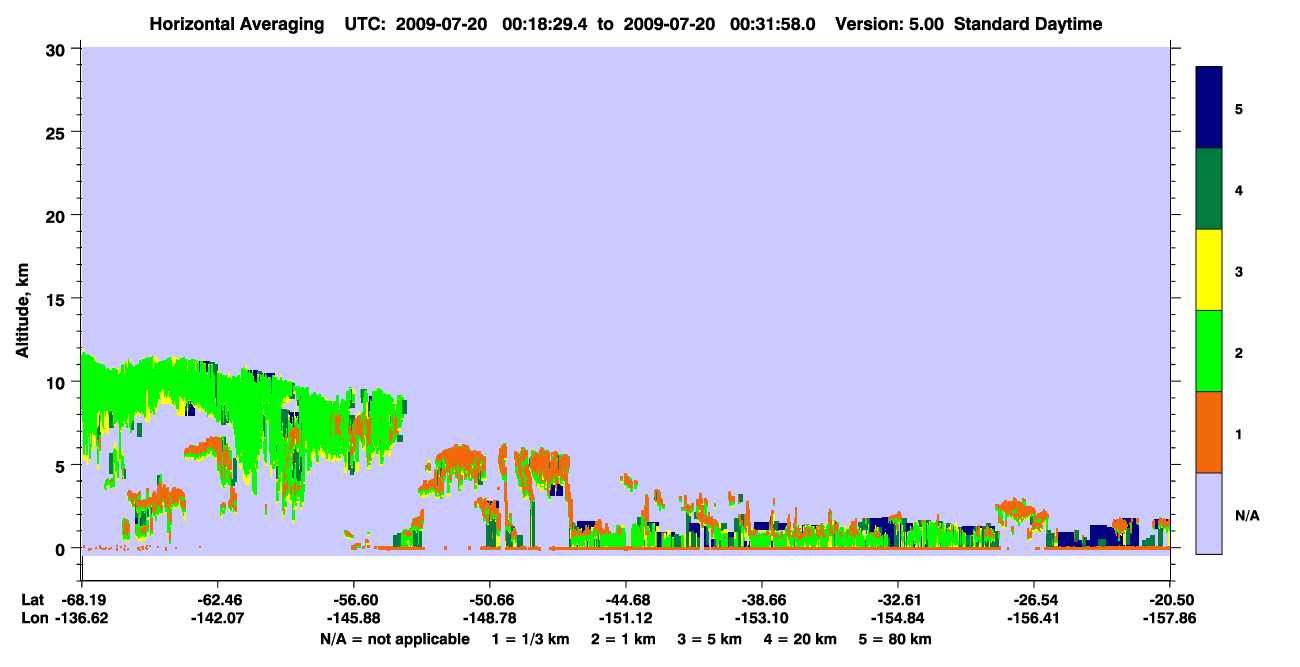Click the 'Lon' row label
1300x667 pixels.
click(x=34, y=619)
